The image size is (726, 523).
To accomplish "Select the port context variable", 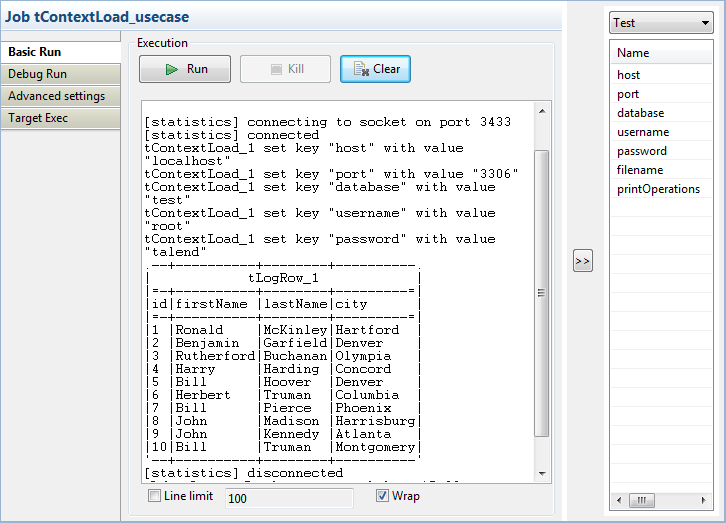I will [661, 94].
